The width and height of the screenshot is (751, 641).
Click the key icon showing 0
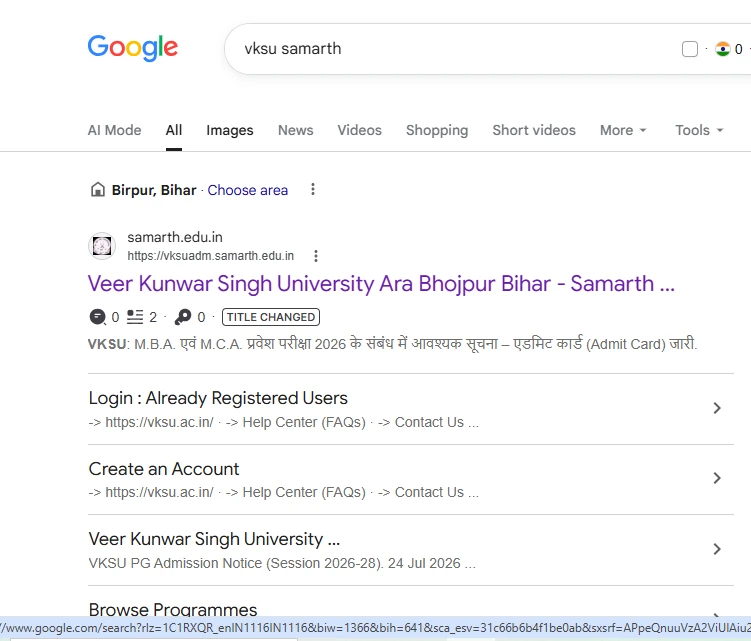click(183, 317)
